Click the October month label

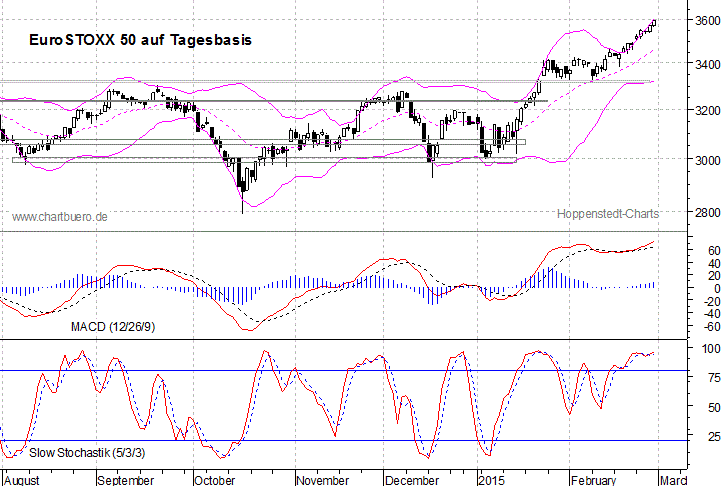[214, 480]
